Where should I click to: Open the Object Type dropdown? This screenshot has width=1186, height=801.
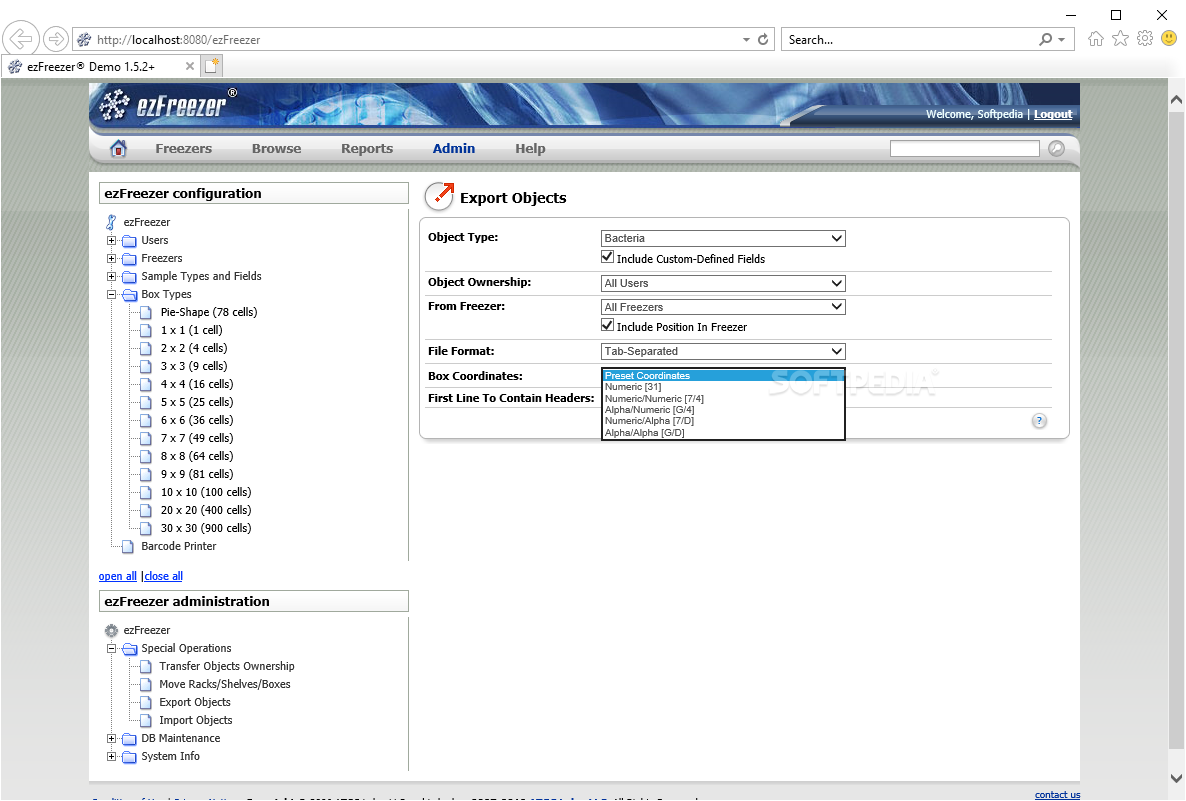723,238
